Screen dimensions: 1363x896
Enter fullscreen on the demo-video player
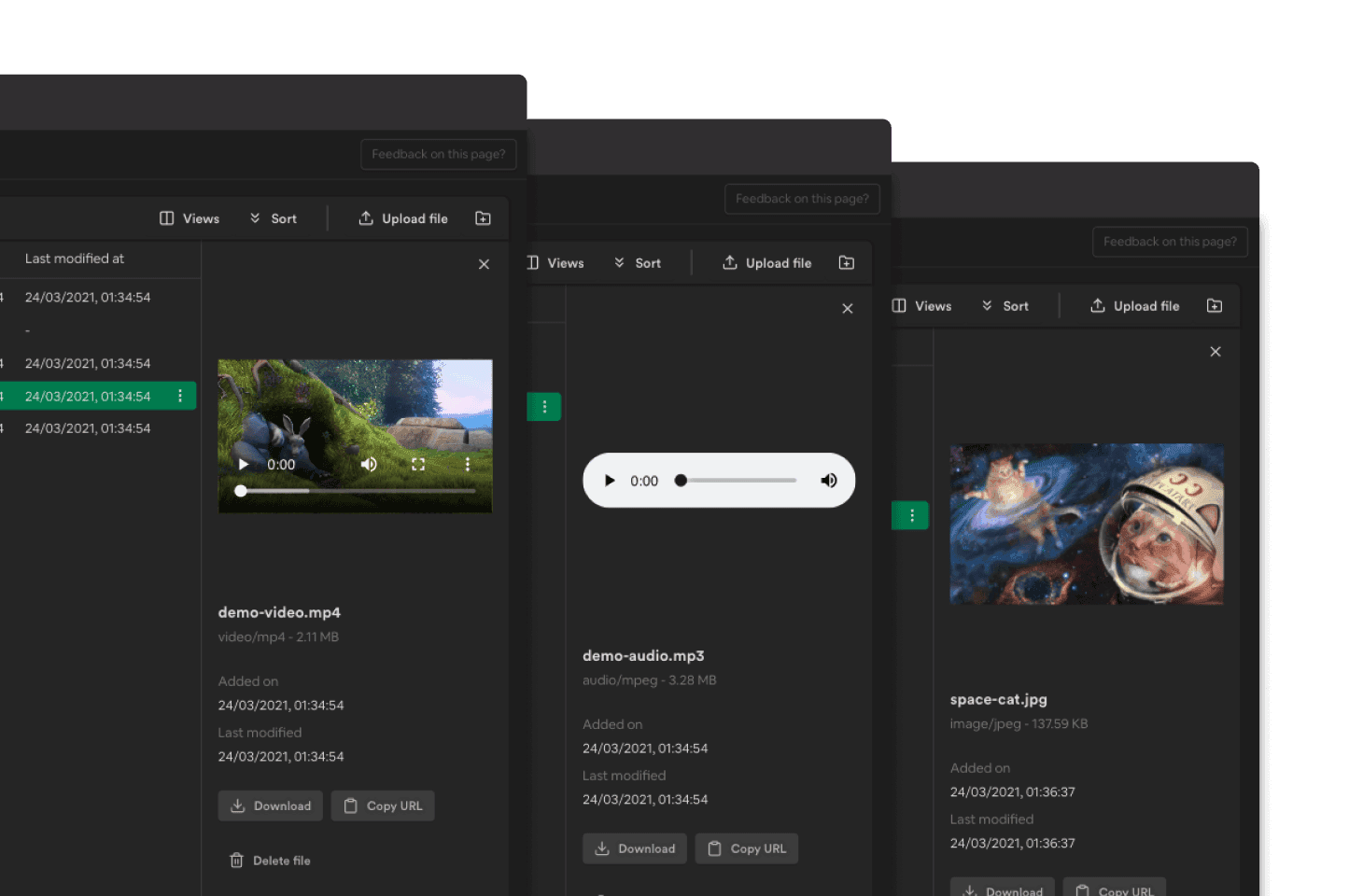pos(418,464)
